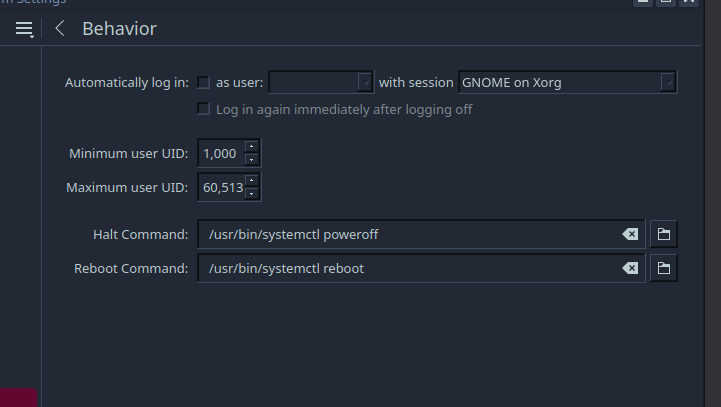Open the as user dropdown
721x407 pixels.
(x=321, y=82)
